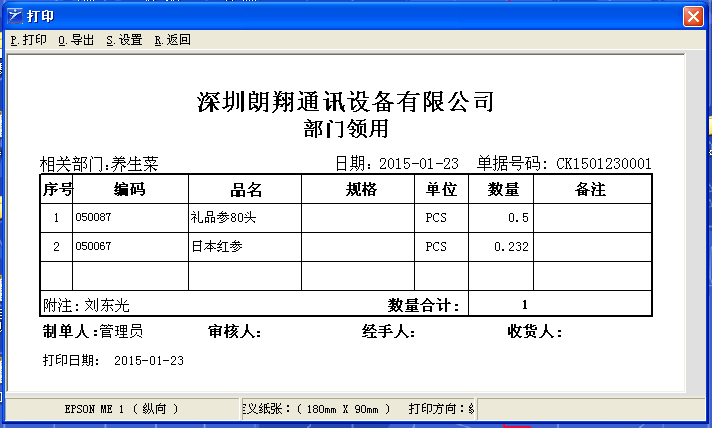Click the 打印方向 status bar section

click(440, 409)
